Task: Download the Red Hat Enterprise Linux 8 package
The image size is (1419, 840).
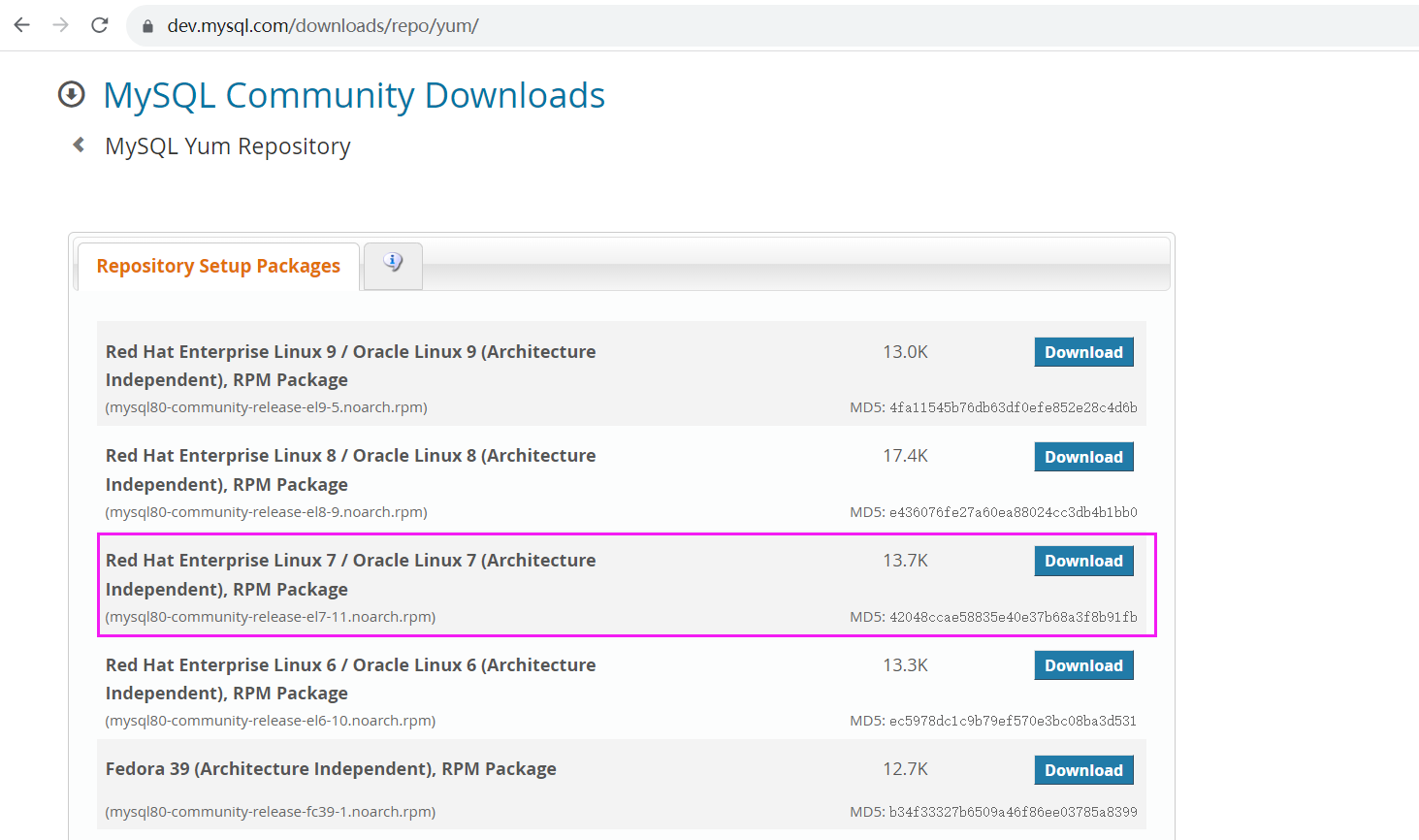Action: (x=1083, y=457)
